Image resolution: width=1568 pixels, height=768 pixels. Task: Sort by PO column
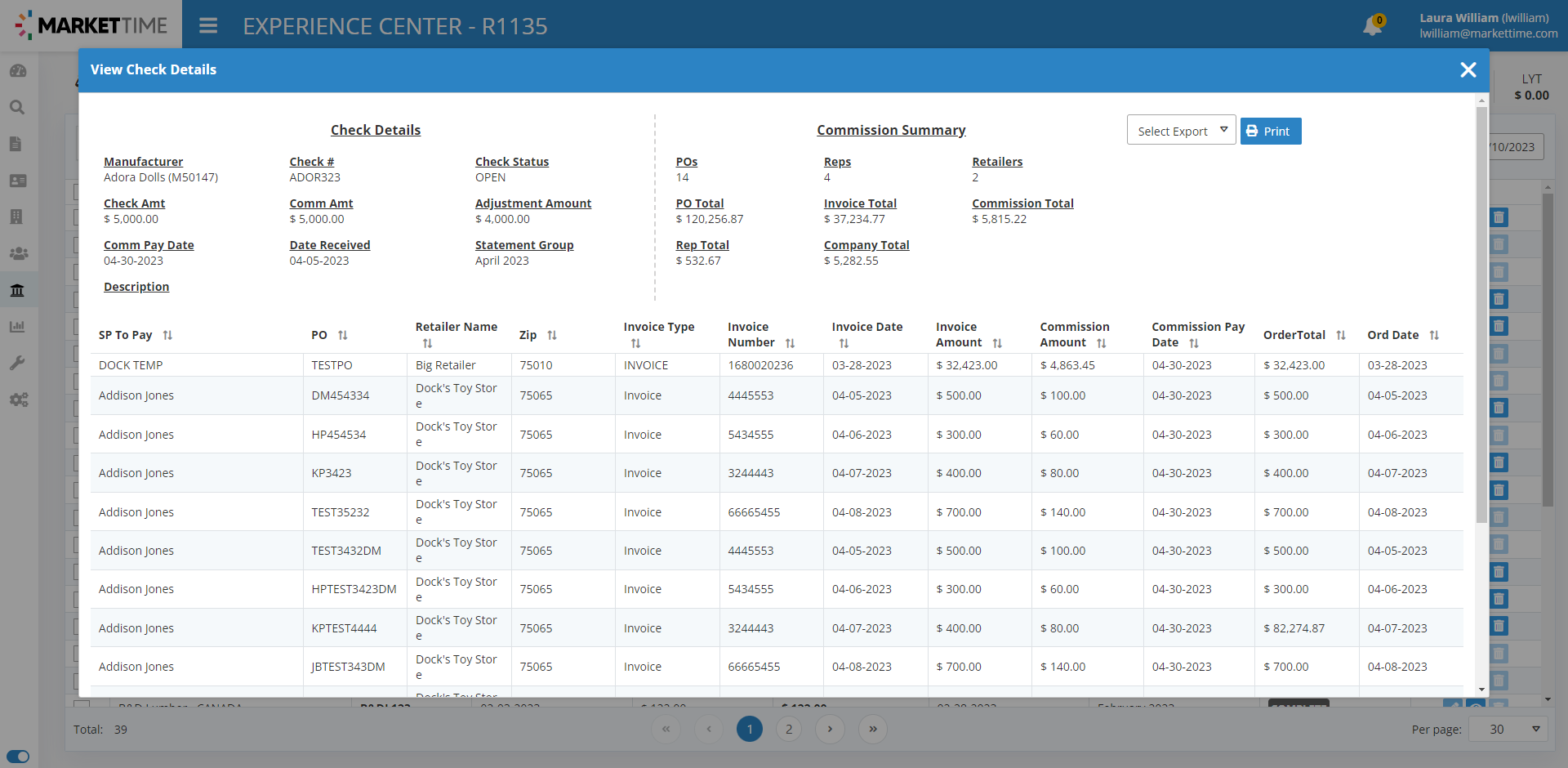(x=343, y=335)
